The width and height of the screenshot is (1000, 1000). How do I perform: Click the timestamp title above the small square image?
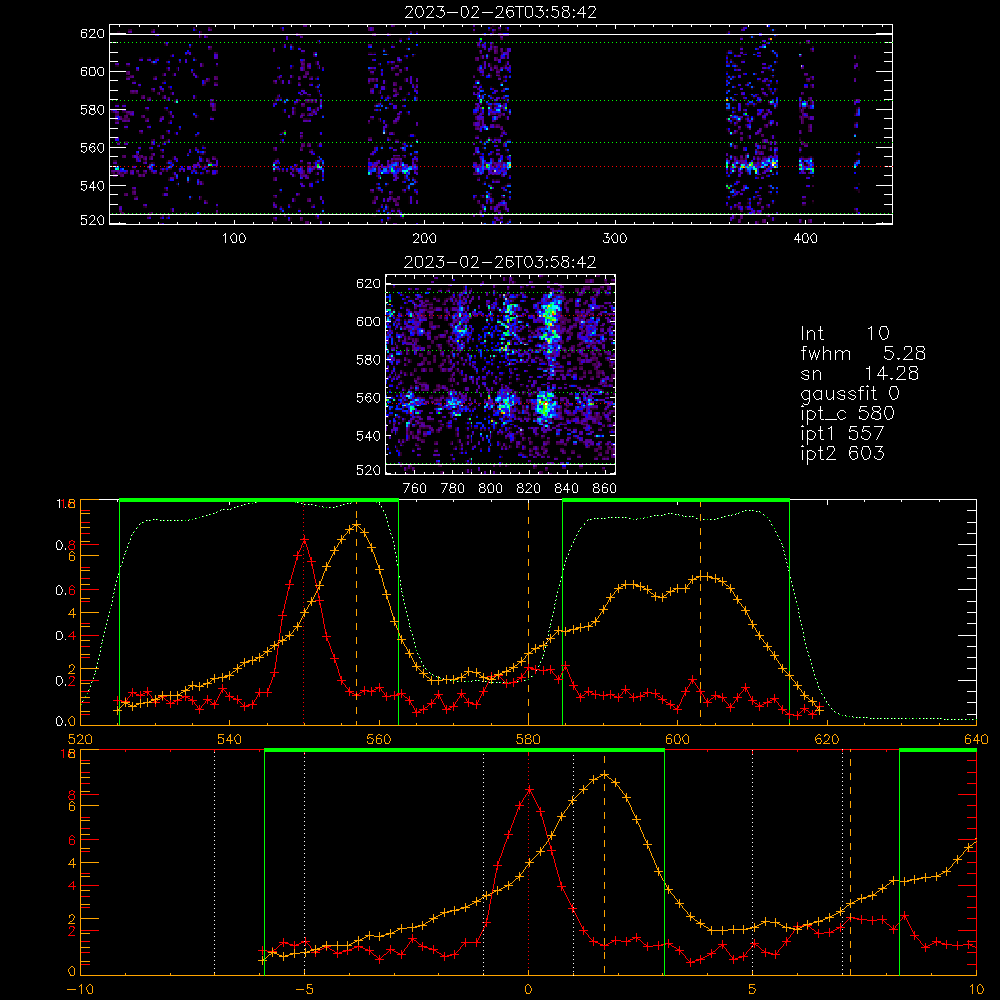pyautogui.click(x=500, y=262)
